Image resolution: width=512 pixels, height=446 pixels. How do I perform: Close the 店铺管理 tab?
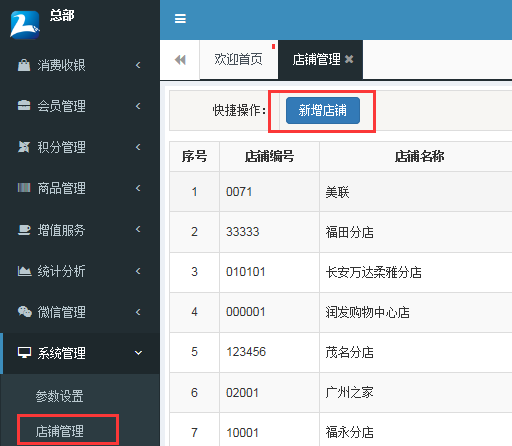[349, 59]
